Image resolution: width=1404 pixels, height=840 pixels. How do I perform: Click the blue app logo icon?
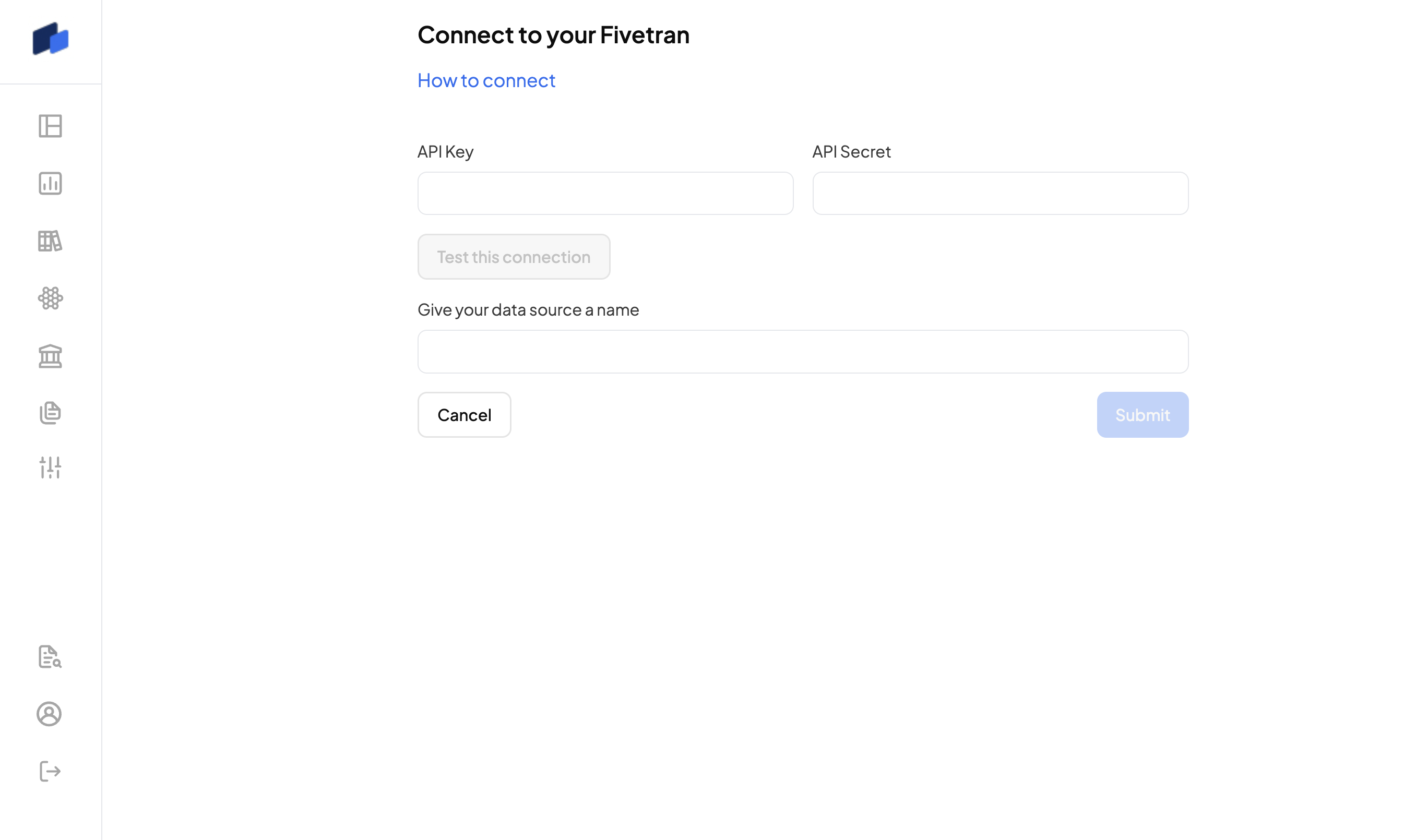point(51,39)
